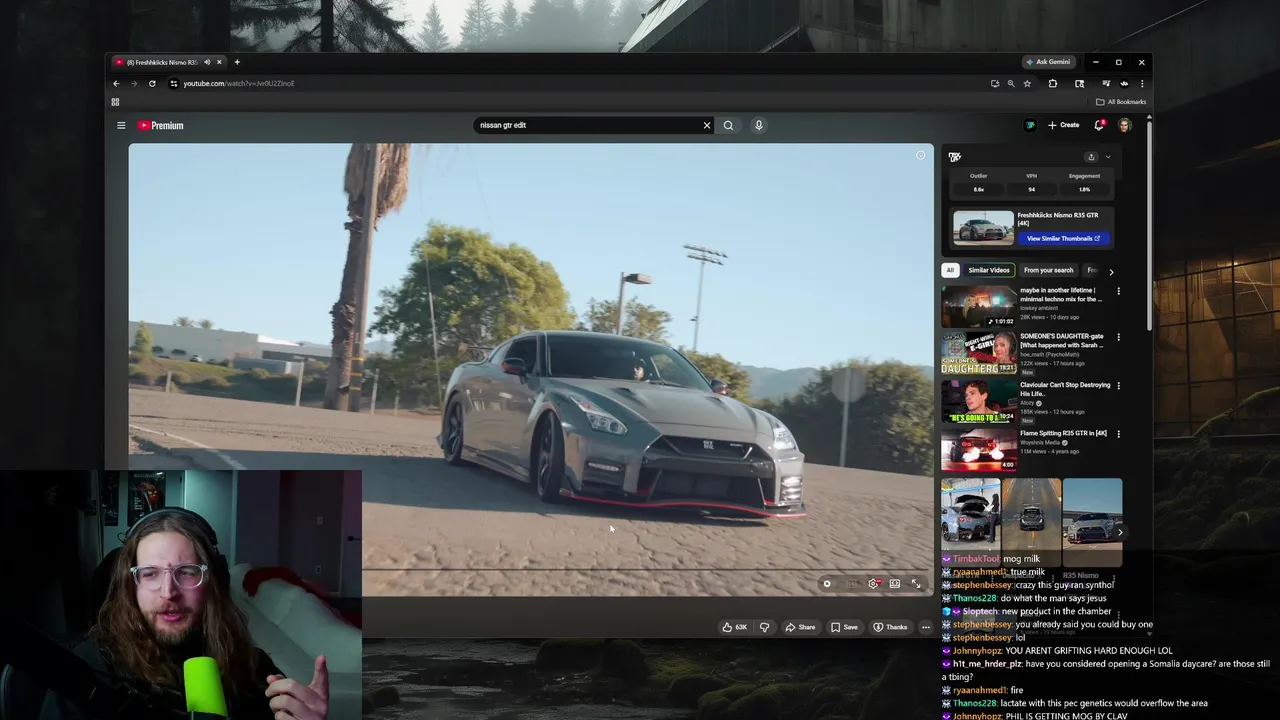Toggle theater mode in player
1280x720 pixels.
point(895,584)
